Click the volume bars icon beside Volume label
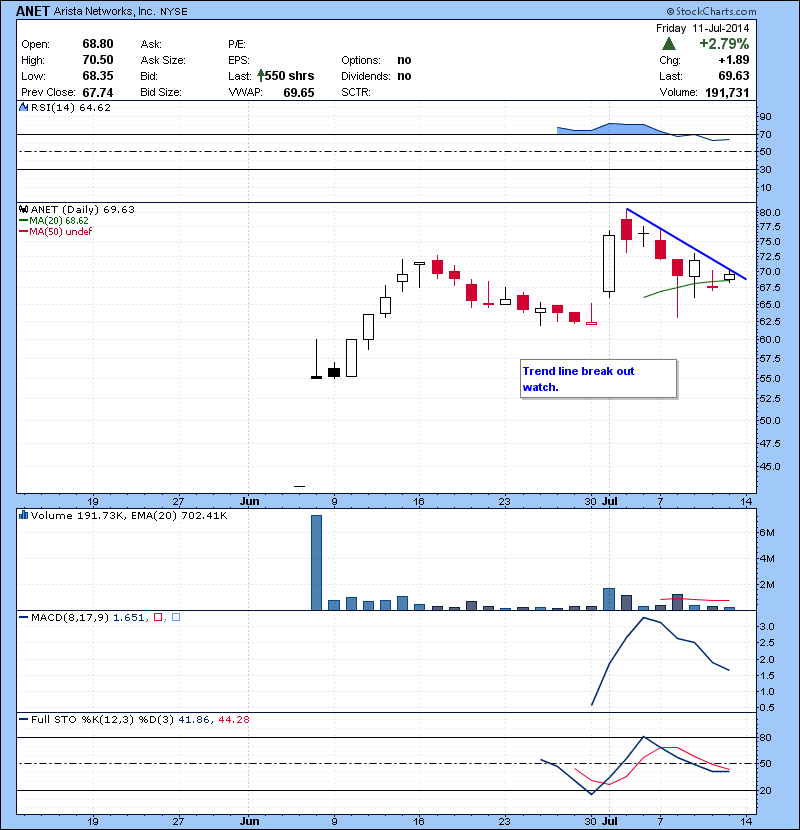Image resolution: width=800 pixels, height=830 pixels. coord(23,515)
